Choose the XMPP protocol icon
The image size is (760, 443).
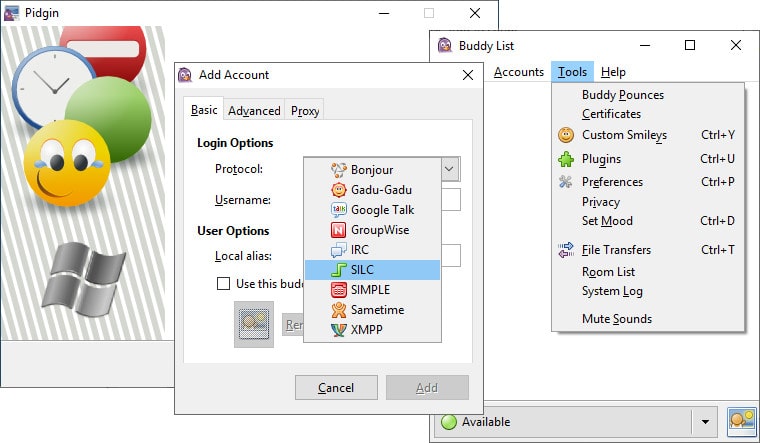coord(339,330)
